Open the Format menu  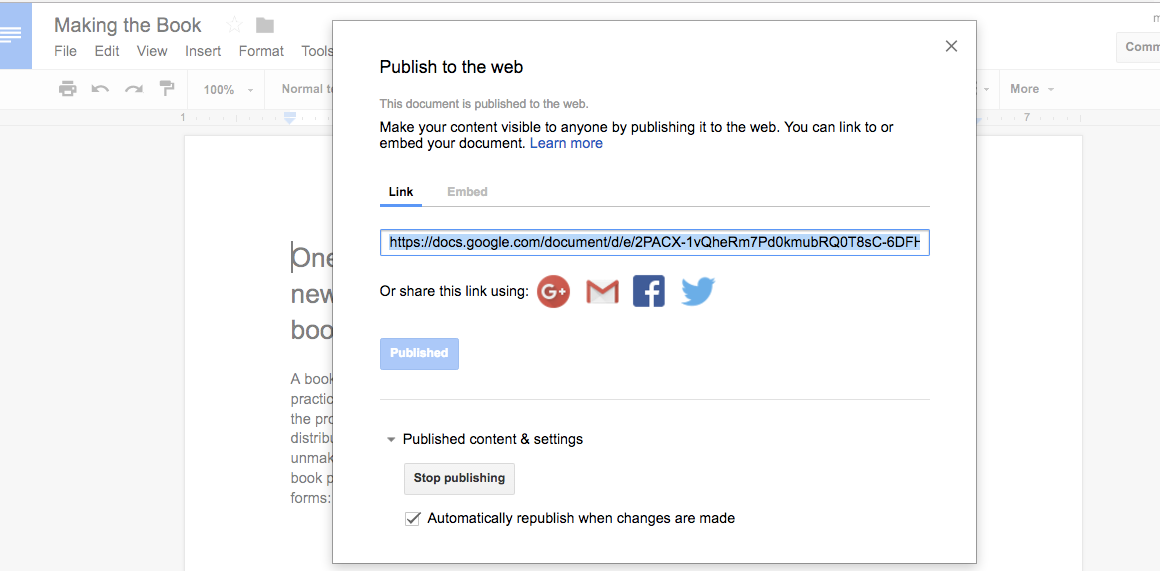pyautogui.click(x=261, y=51)
